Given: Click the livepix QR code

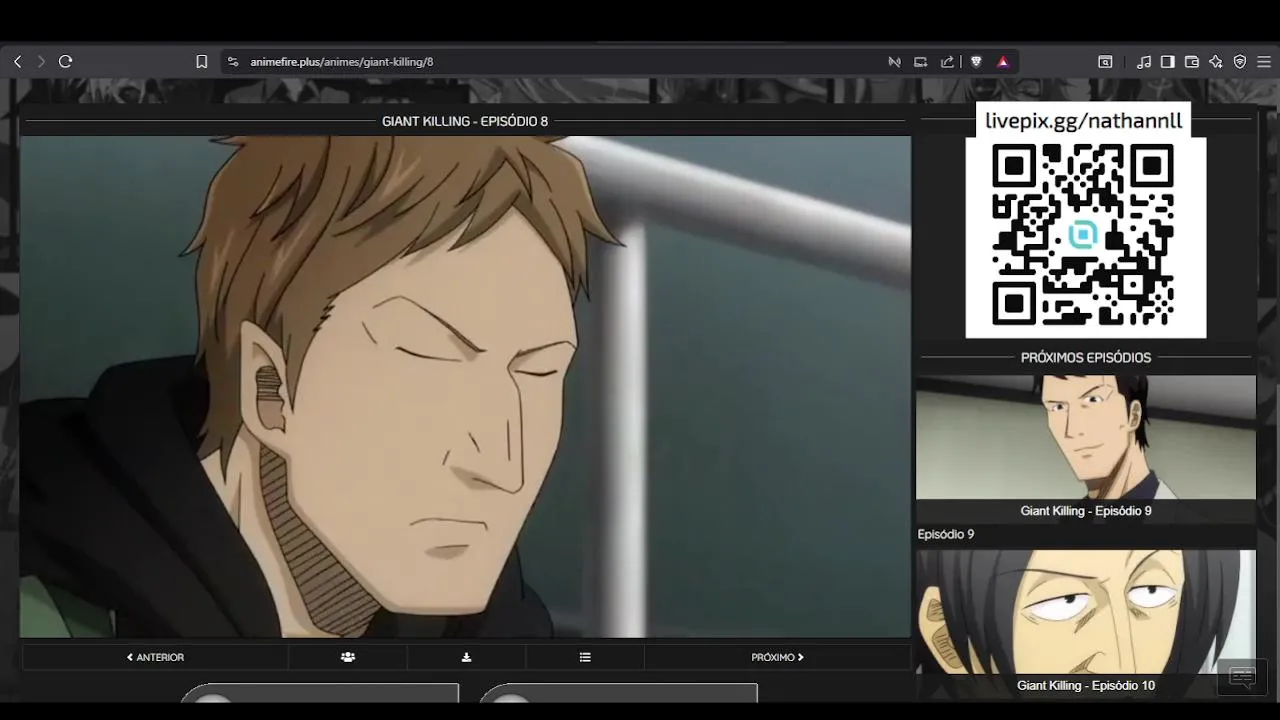Looking at the screenshot, I should point(1083,235).
